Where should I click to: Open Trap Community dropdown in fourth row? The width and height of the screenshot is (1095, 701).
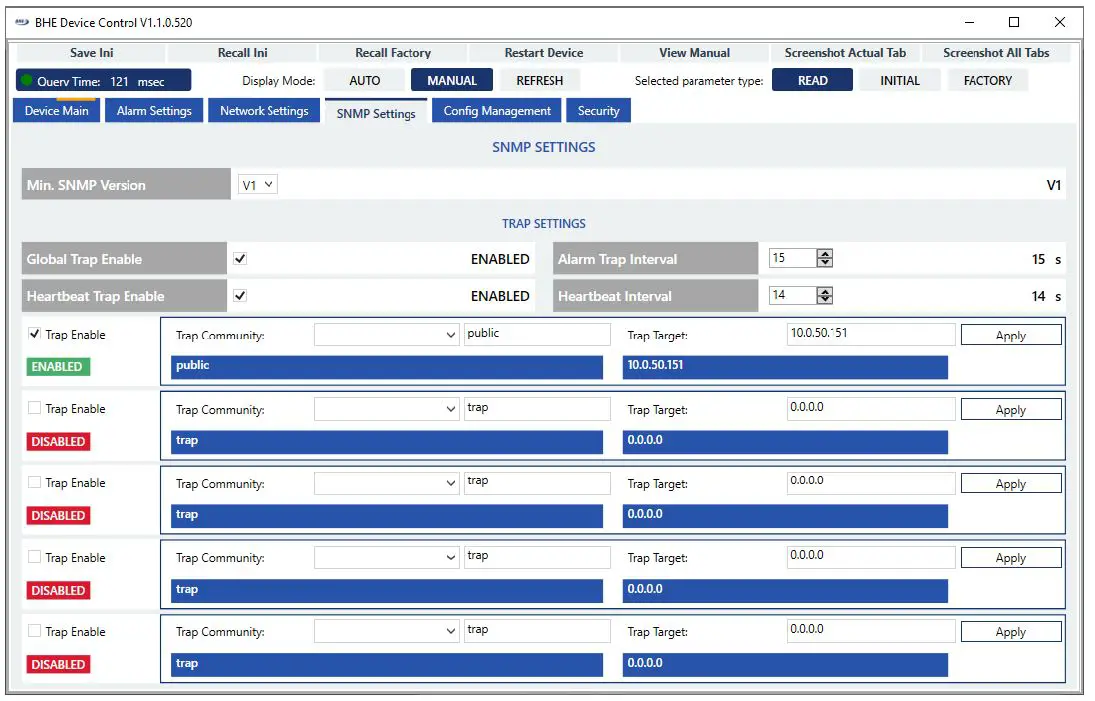pyautogui.click(x=387, y=557)
